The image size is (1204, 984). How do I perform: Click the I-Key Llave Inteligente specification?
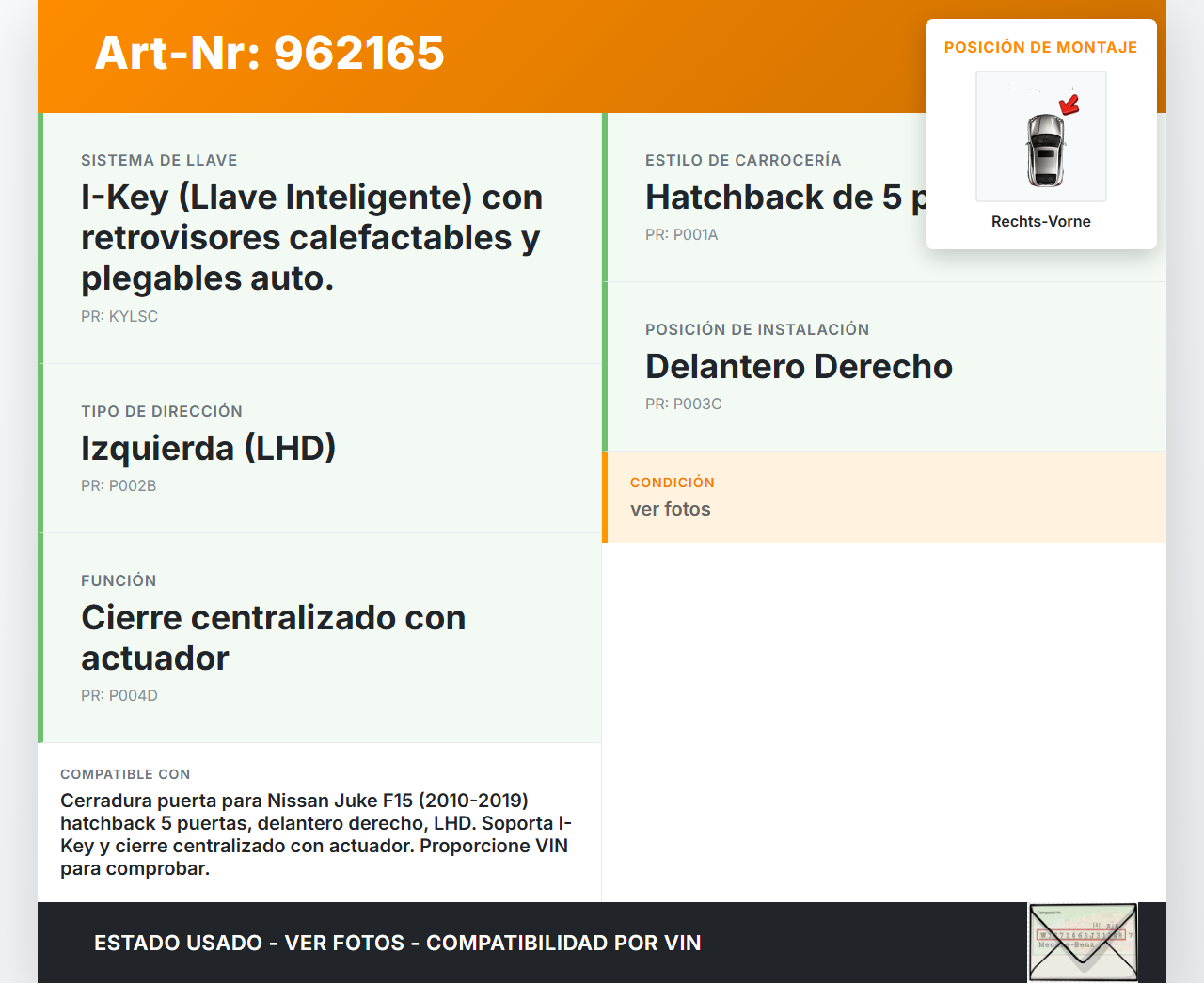tap(311, 237)
